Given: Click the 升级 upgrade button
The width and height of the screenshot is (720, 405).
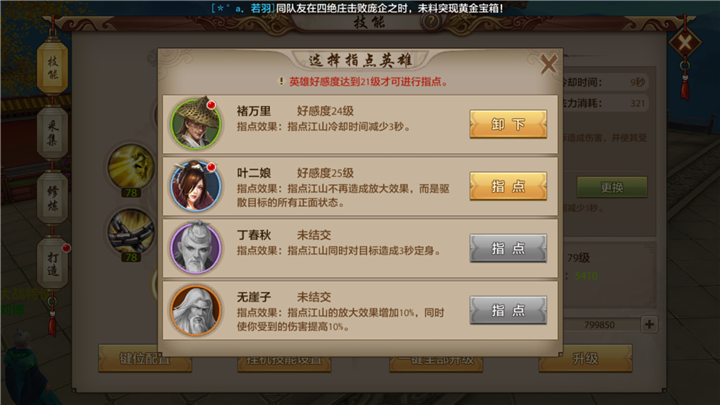Looking at the screenshot, I should (585, 359).
